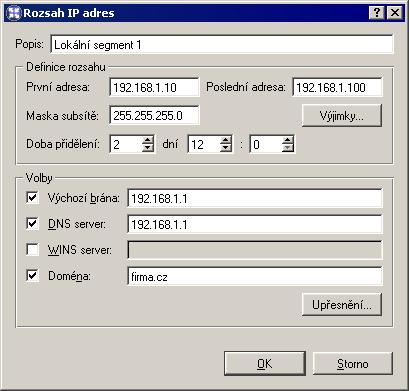This screenshot has height=391, width=409.
Task: Edit the Výchozí brána address field
Action: [255, 198]
